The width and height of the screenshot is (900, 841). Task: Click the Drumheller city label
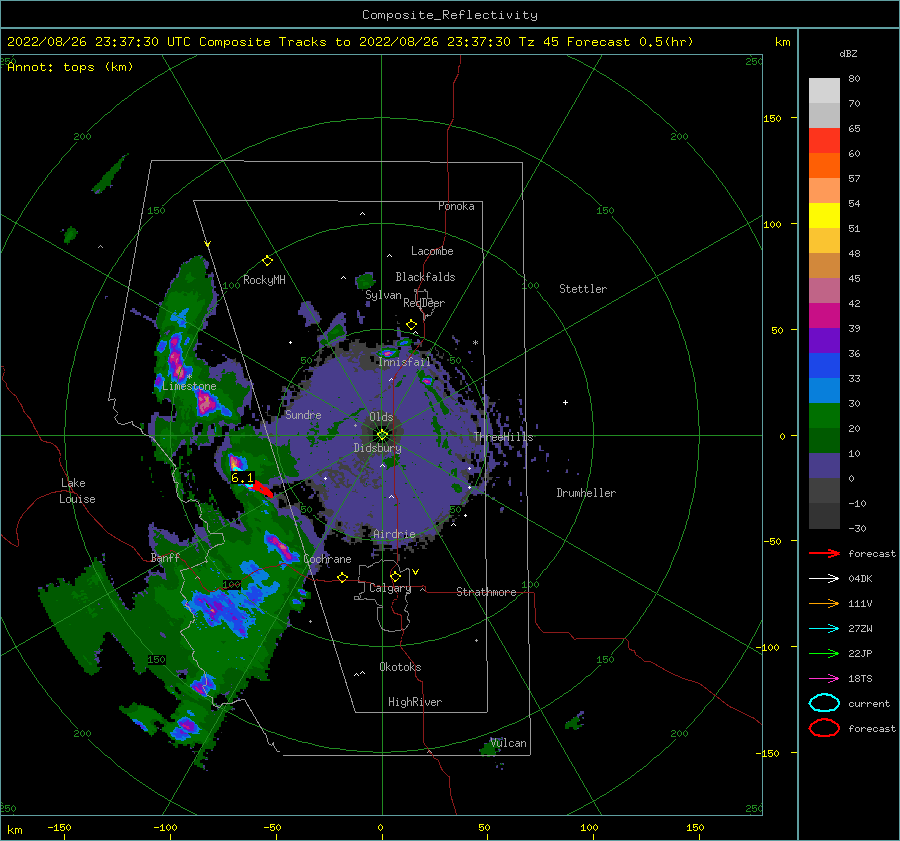(x=586, y=493)
